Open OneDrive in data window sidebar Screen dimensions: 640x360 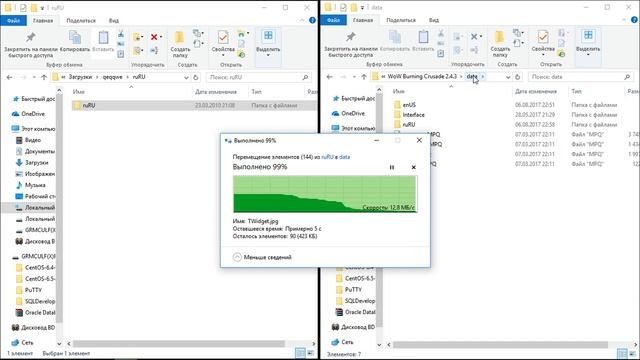[x=353, y=113]
